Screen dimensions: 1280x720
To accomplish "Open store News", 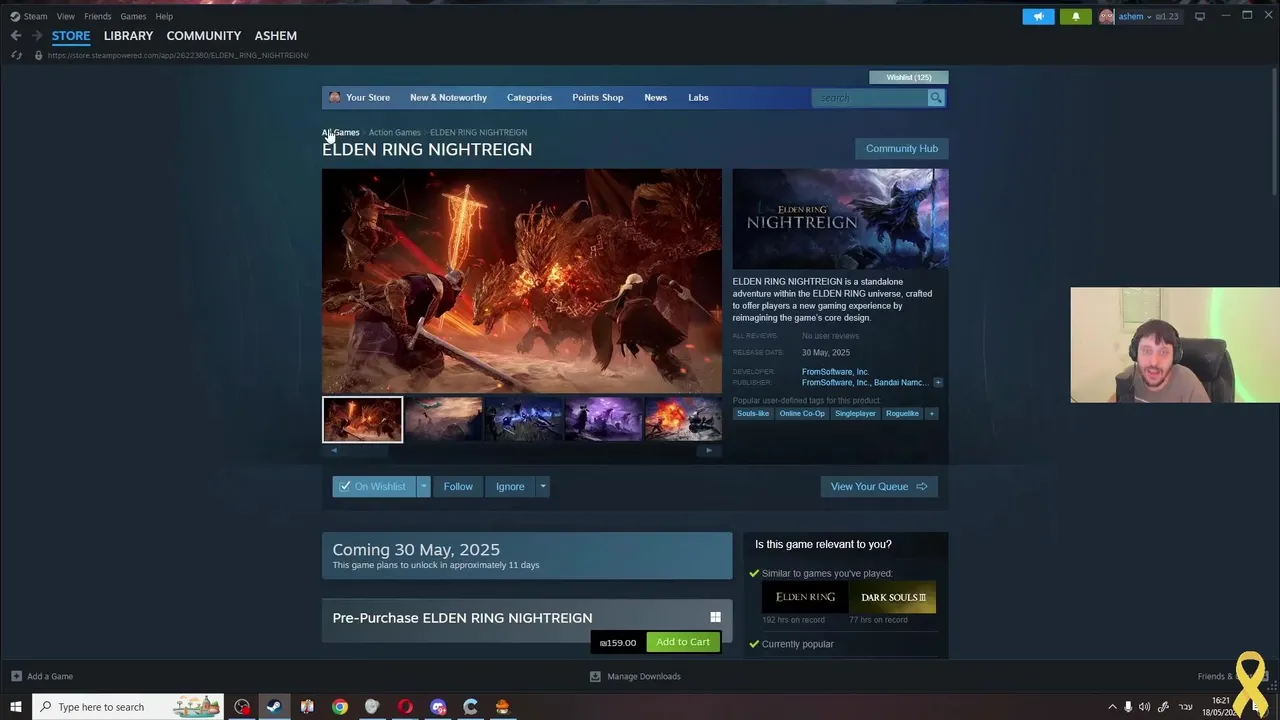I will 656,97.
